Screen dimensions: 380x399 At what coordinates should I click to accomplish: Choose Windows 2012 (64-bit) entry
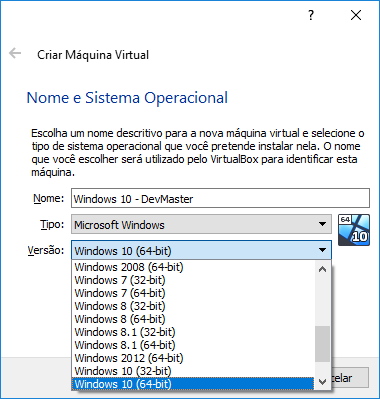point(193,358)
